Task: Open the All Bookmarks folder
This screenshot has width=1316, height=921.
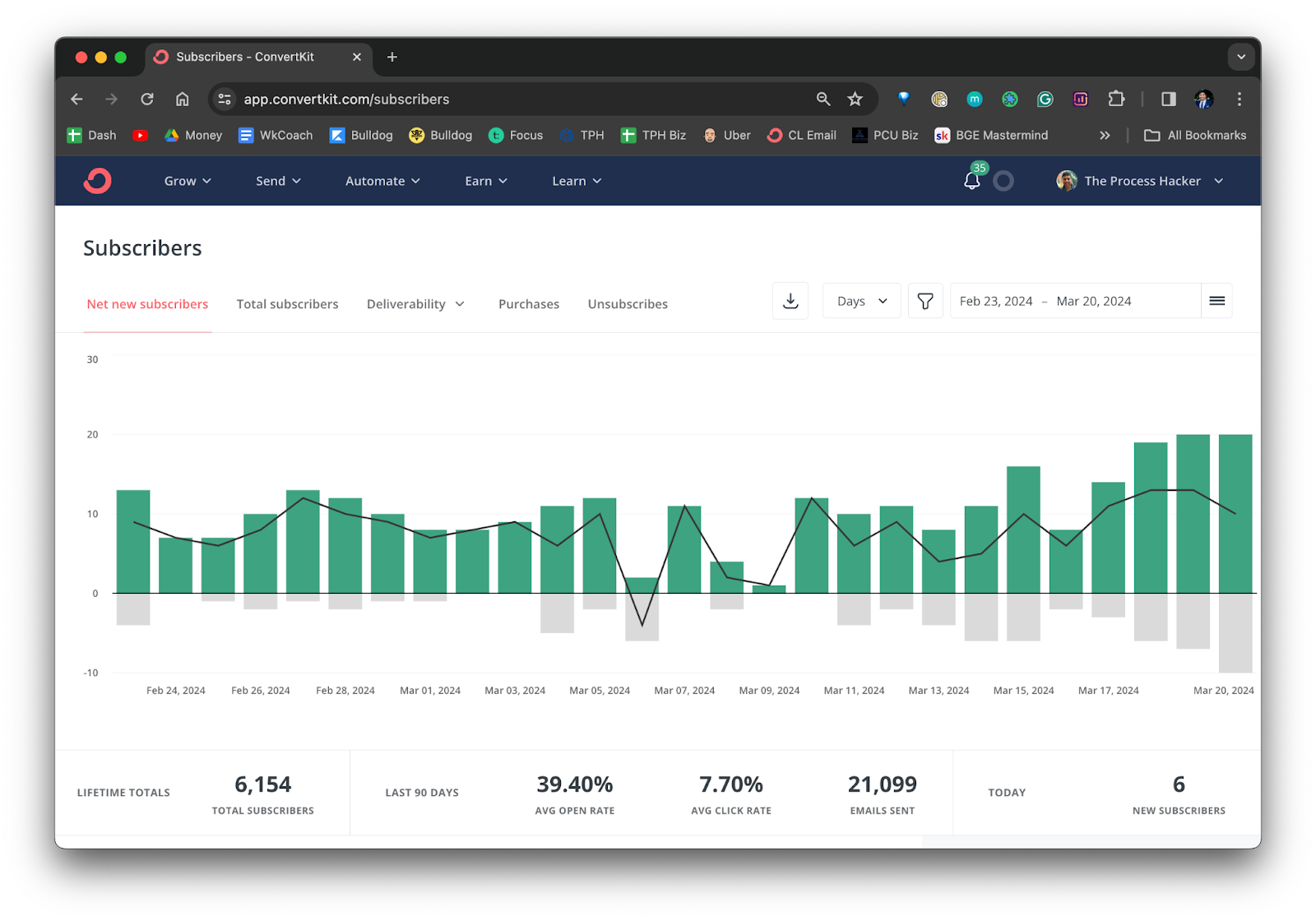Action: click(1196, 136)
